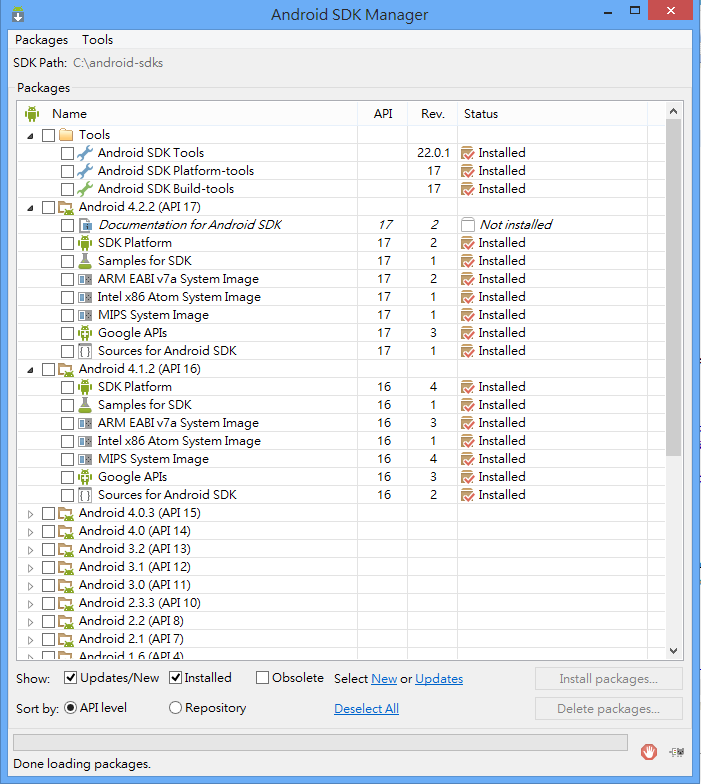
Task: Select the Android 2.2 (API 8) row
Action: point(341,621)
